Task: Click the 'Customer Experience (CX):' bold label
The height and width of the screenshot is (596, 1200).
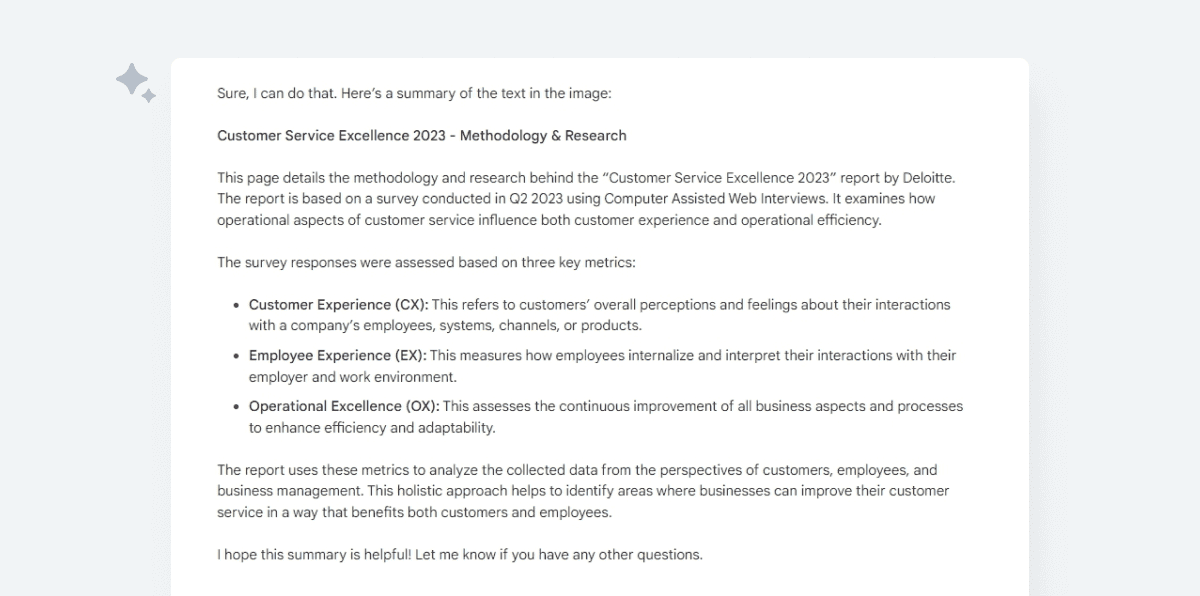Action: pos(338,304)
